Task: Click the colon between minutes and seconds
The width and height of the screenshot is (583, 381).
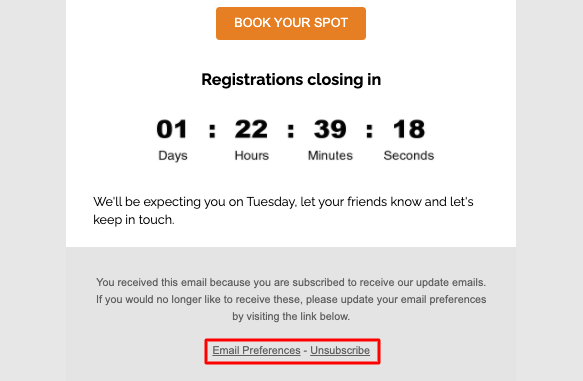Action: click(x=369, y=131)
